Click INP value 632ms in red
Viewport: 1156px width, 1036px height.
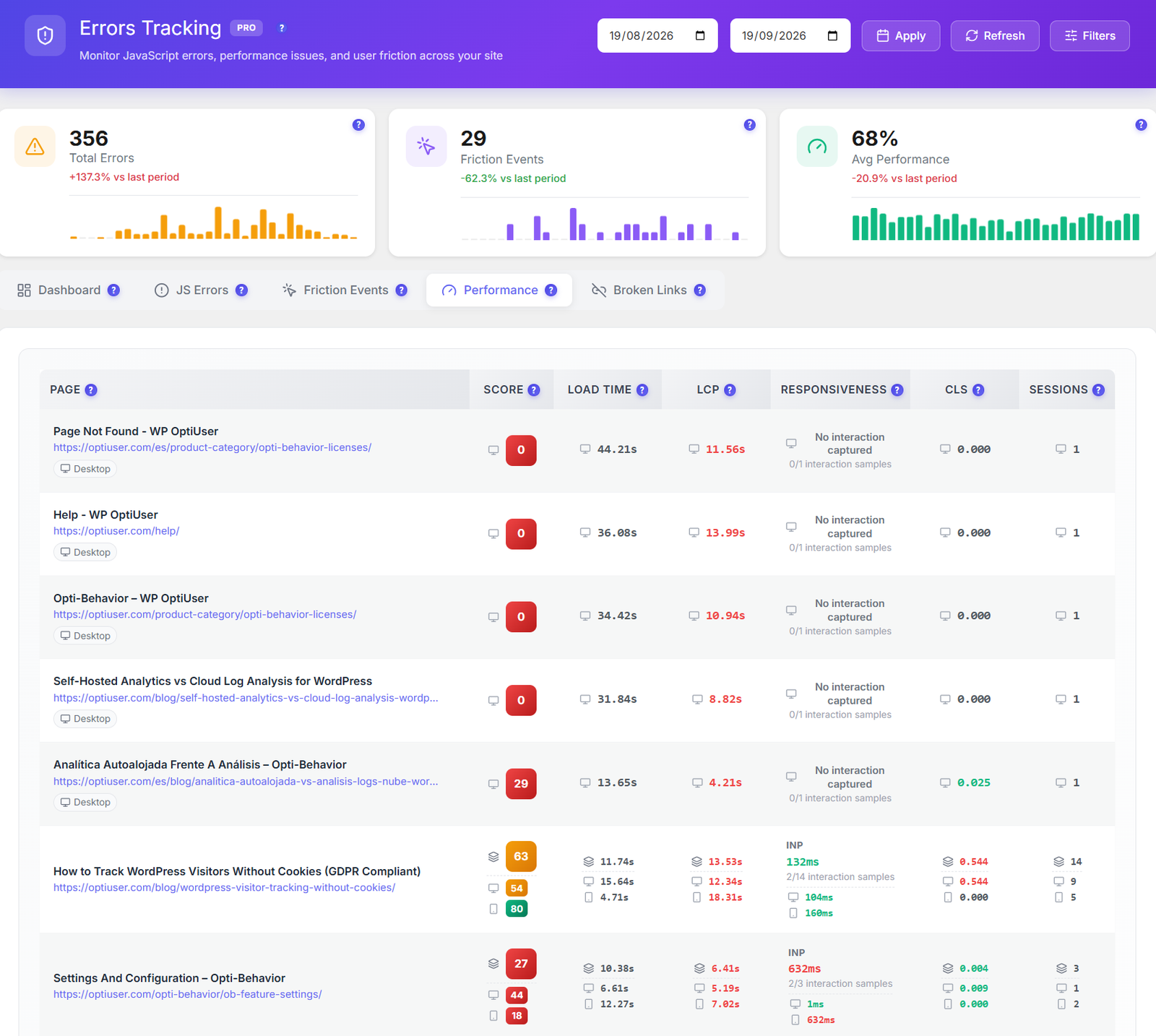click(x=805, y=970)
